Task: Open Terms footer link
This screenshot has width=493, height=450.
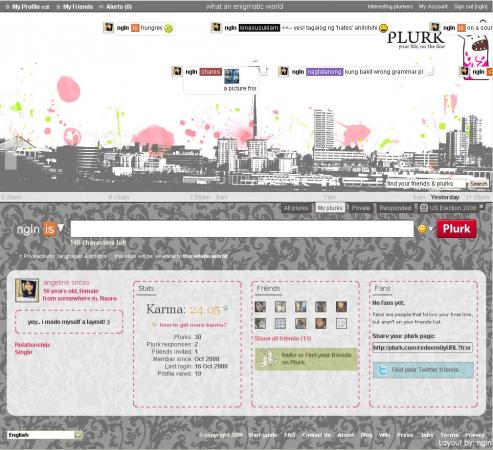Action: coord(449,435)
